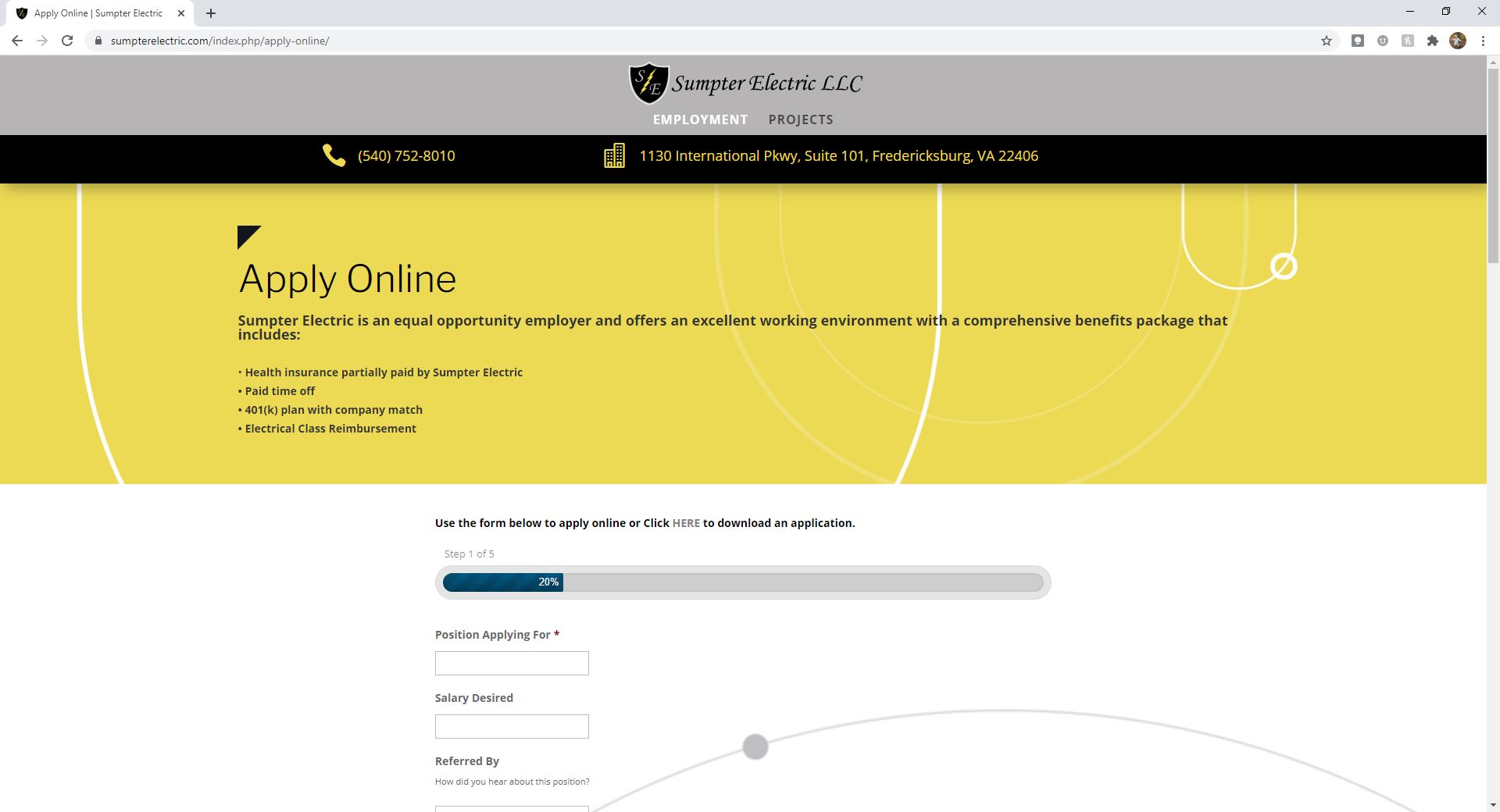Reload the page with refresh icon
This screenshot has width=1500, height=812.
click(67, 41)
